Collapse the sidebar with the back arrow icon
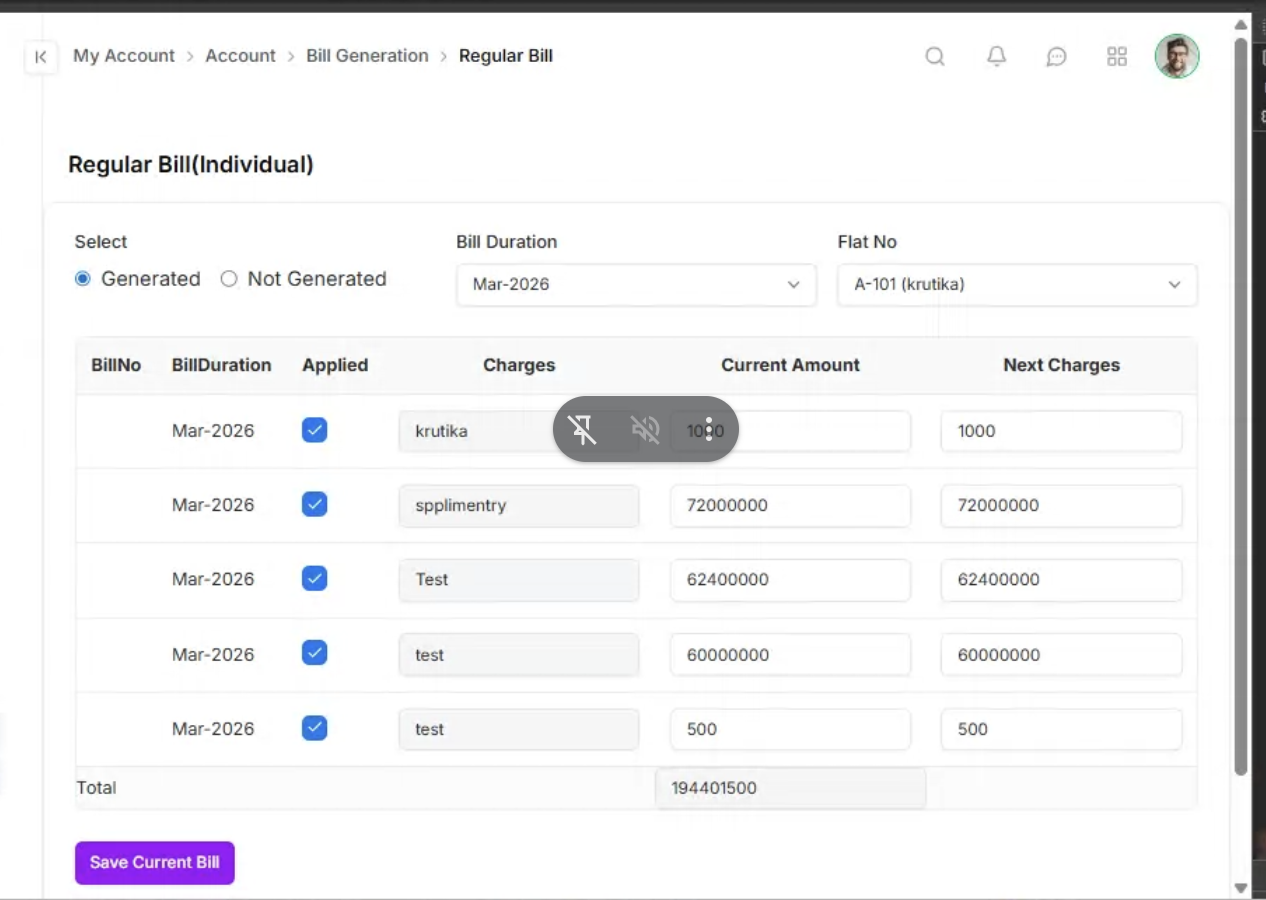The height and width of the screenshot is (900, 1266). click(x=40, y=57)
